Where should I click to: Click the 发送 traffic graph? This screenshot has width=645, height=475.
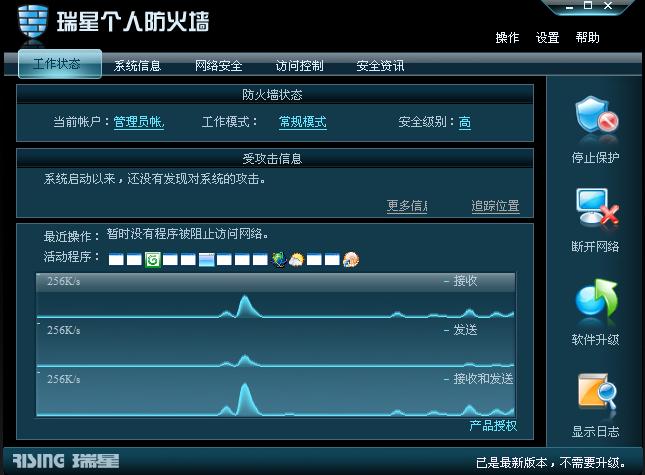(276, 344)
